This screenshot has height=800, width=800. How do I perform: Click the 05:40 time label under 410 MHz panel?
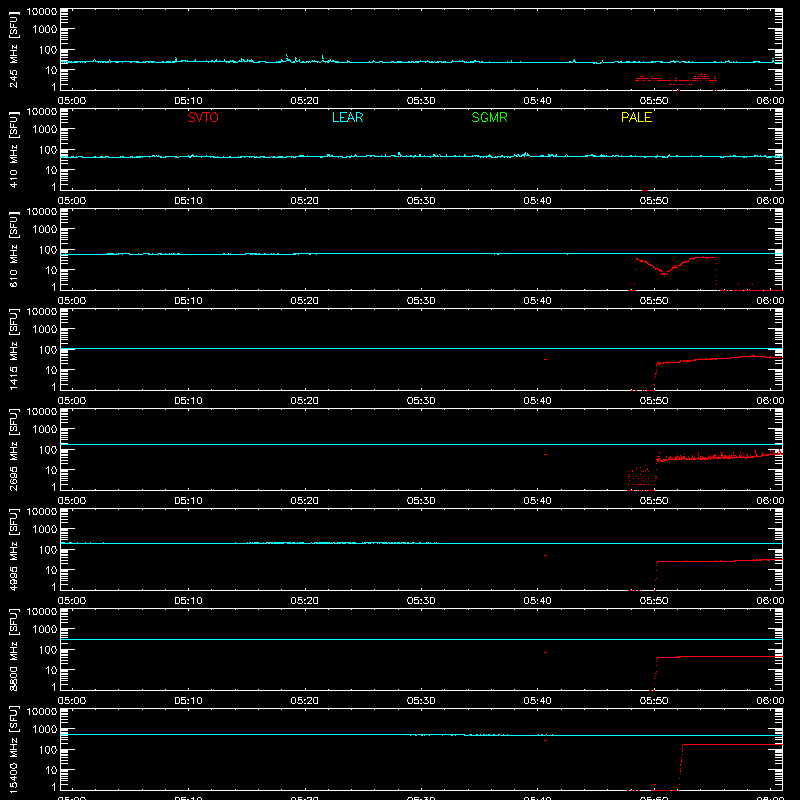point(537,201)
